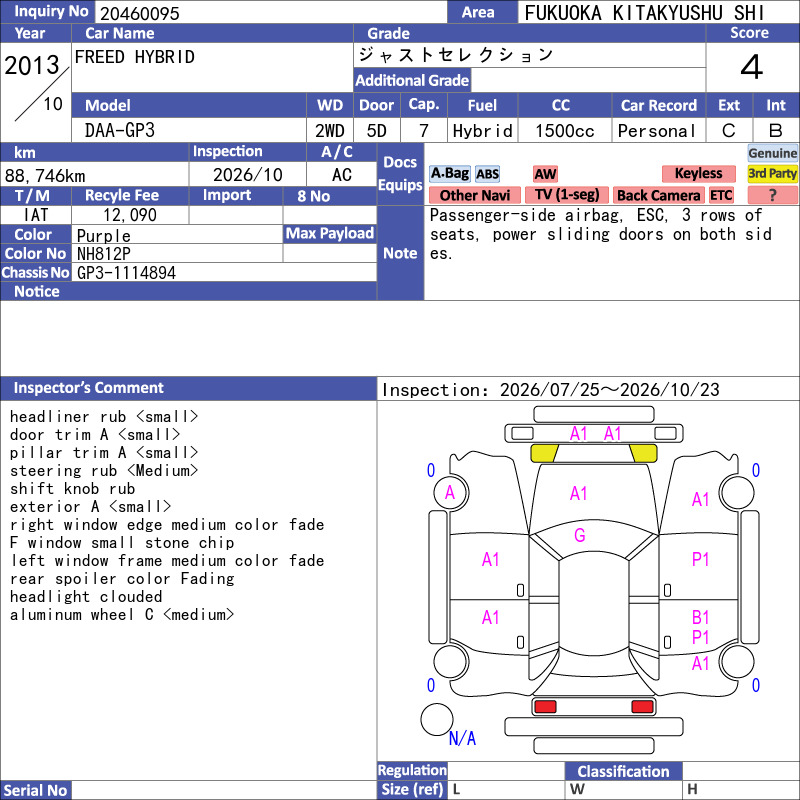Click the ABS equipment badge
Viewport: 800px width, 800px height.
487,174
